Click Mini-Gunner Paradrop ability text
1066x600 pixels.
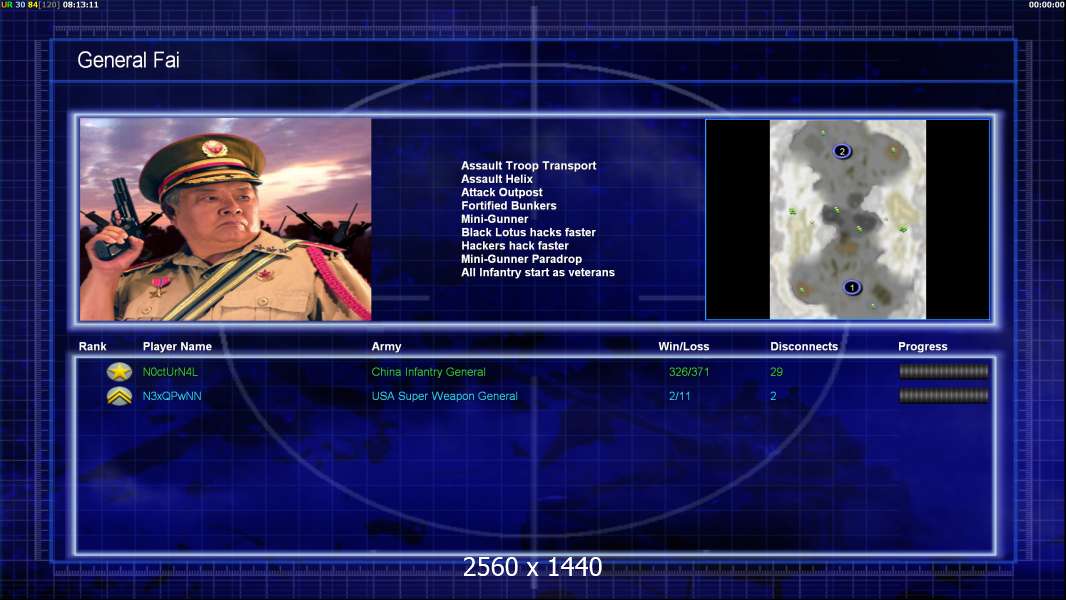521,259
